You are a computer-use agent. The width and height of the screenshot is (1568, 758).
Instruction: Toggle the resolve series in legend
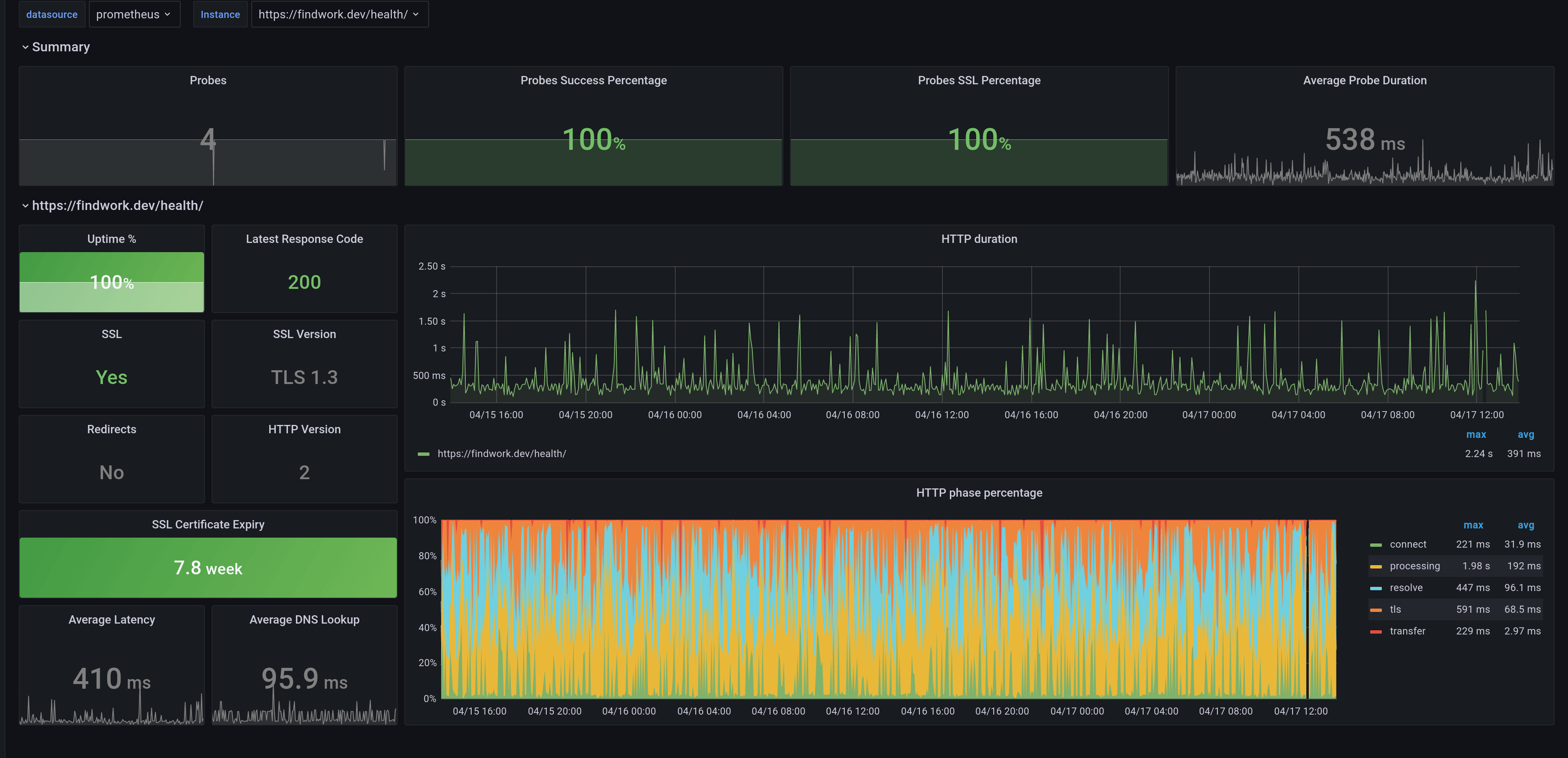[x=1406, y=588]
